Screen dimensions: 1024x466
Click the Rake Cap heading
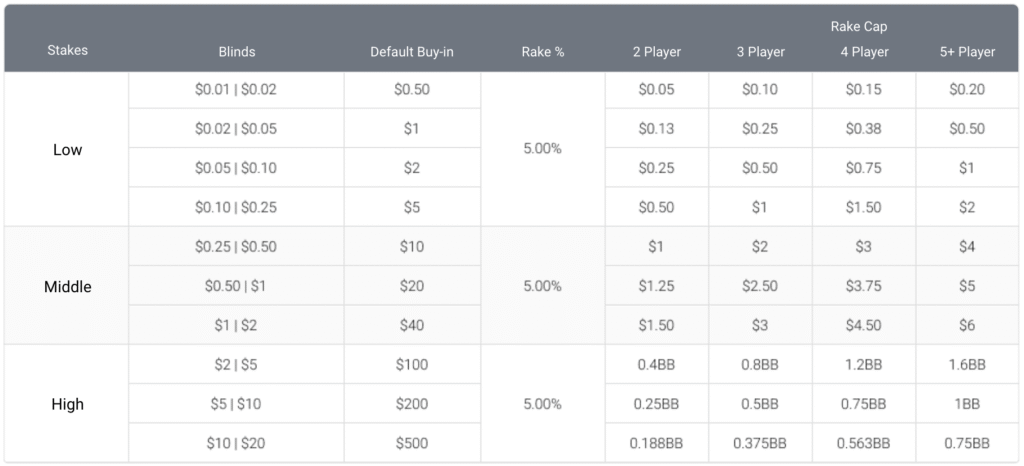[x=860, y=27]
